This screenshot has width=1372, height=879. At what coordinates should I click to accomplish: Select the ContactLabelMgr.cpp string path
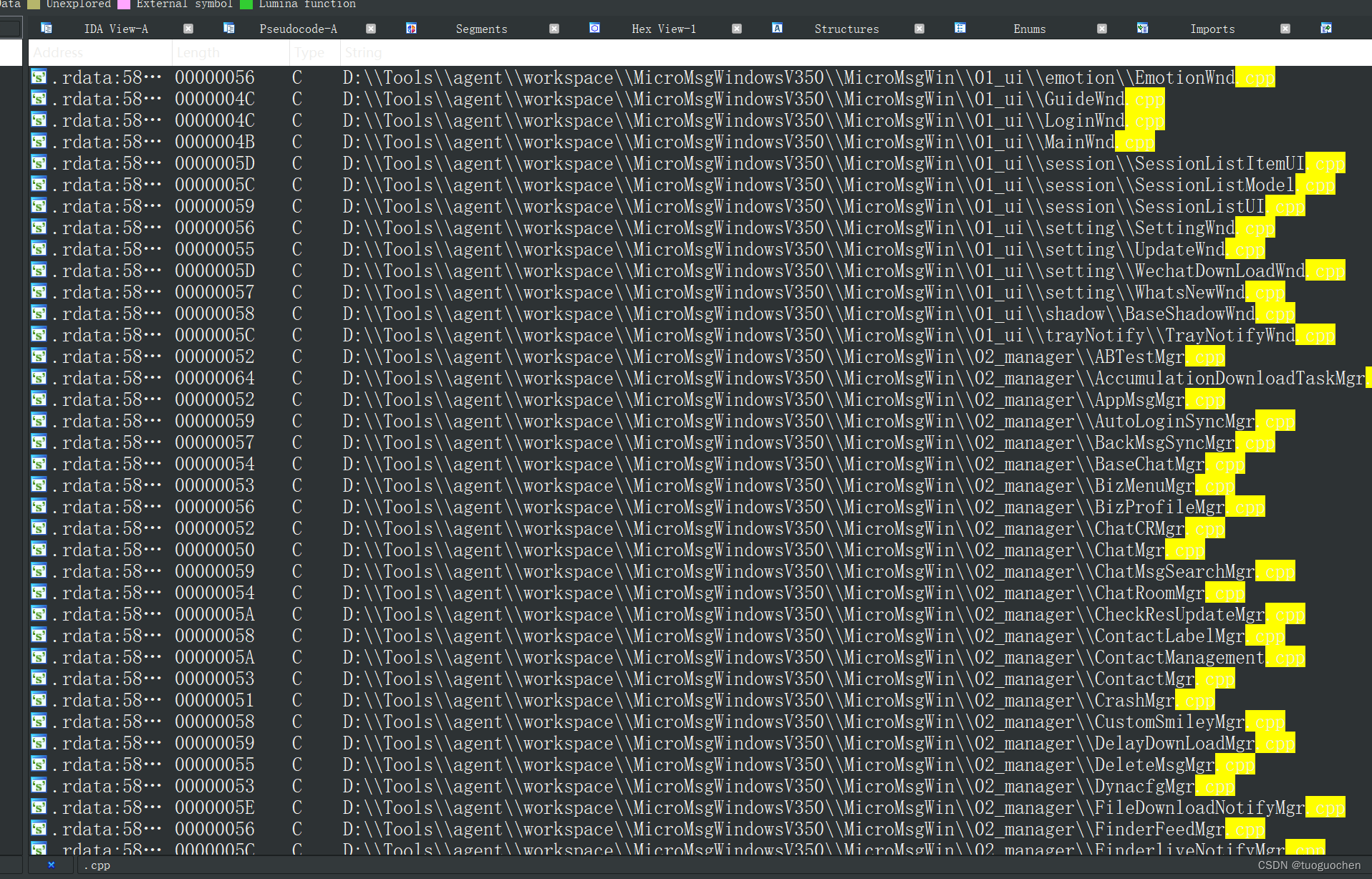point(813,636)
